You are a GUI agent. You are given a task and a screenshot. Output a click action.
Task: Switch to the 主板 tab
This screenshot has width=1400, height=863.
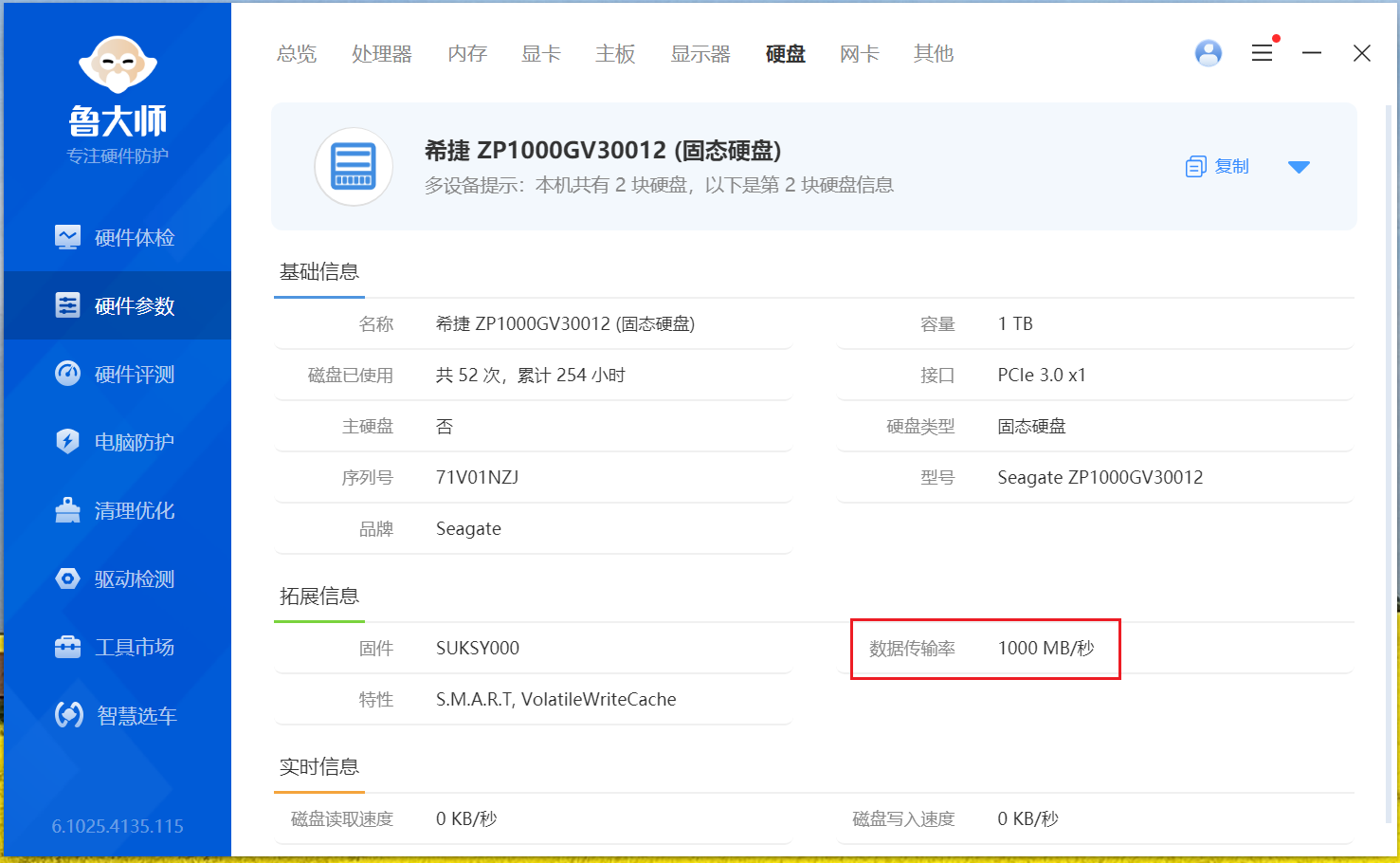click(x=615, y=54)
